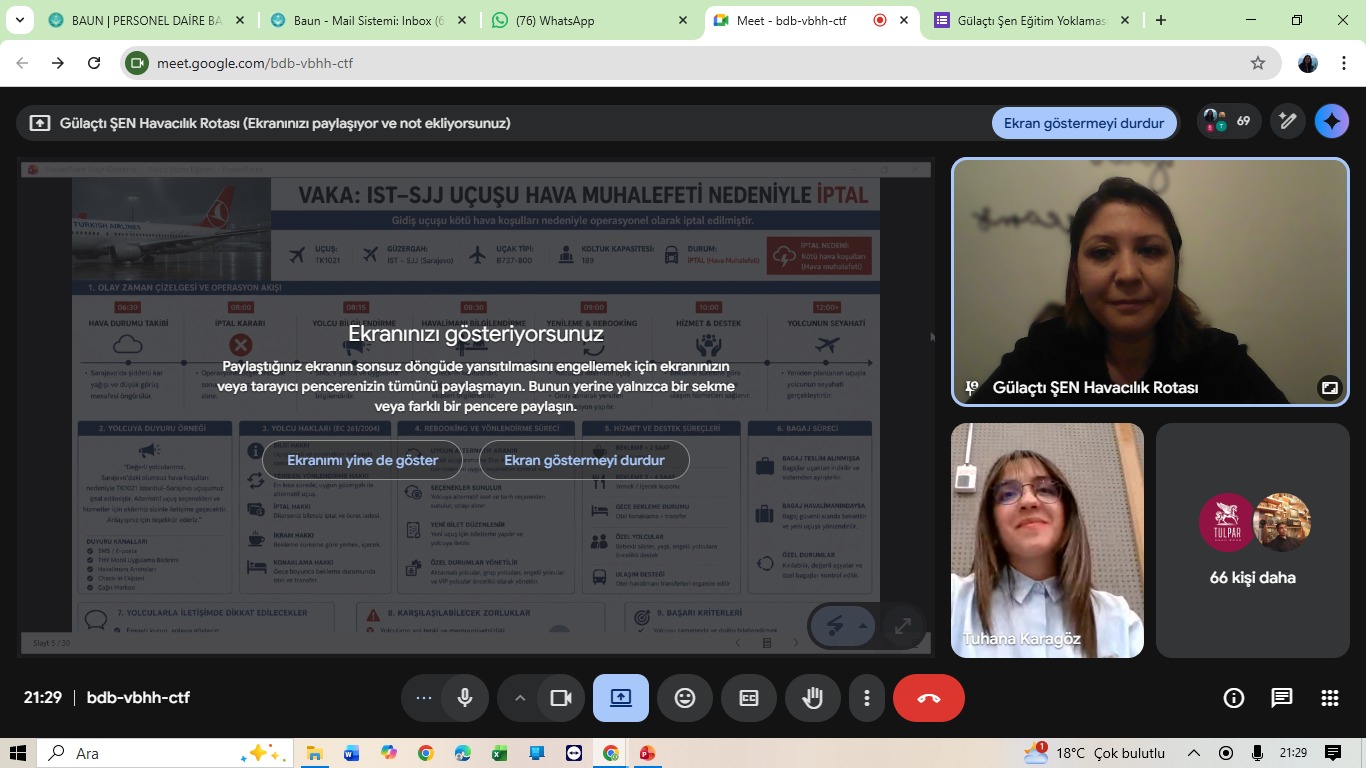Open a new browser tab
The image size is (1366, 768).
(1161, 20)
